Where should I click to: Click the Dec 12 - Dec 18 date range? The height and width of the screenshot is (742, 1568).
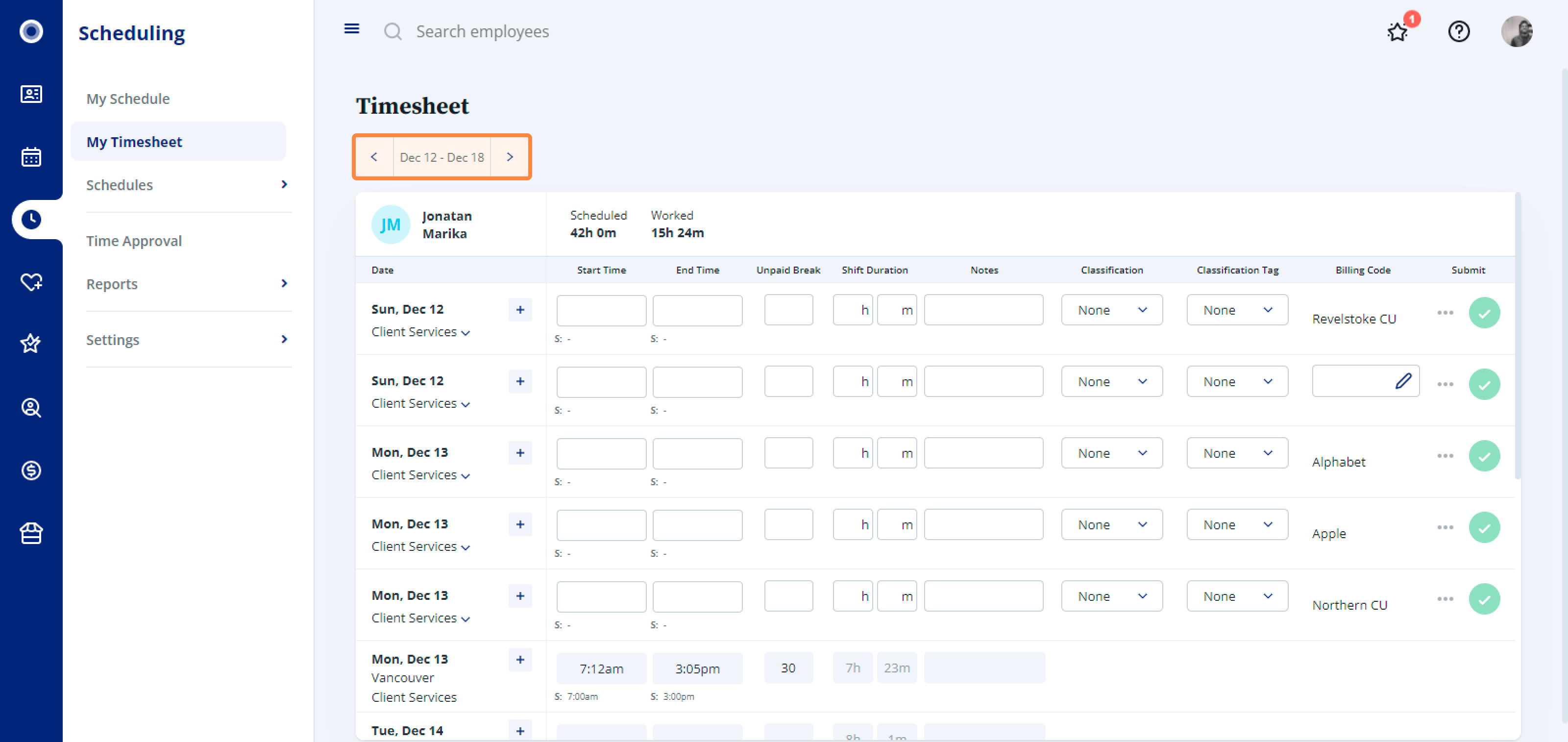pyautogui.click(x=442, y=157)
